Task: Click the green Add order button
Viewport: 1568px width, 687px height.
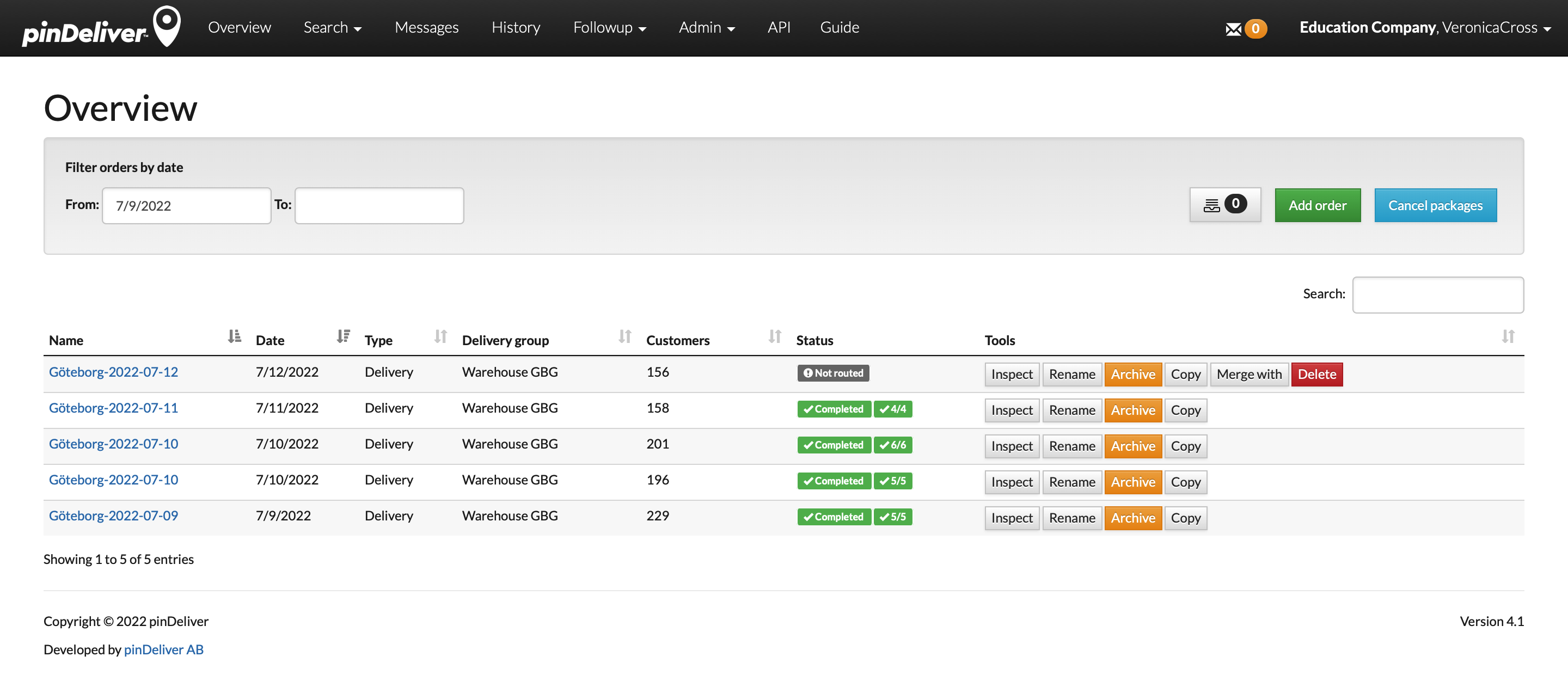Action: point(1317,205)
